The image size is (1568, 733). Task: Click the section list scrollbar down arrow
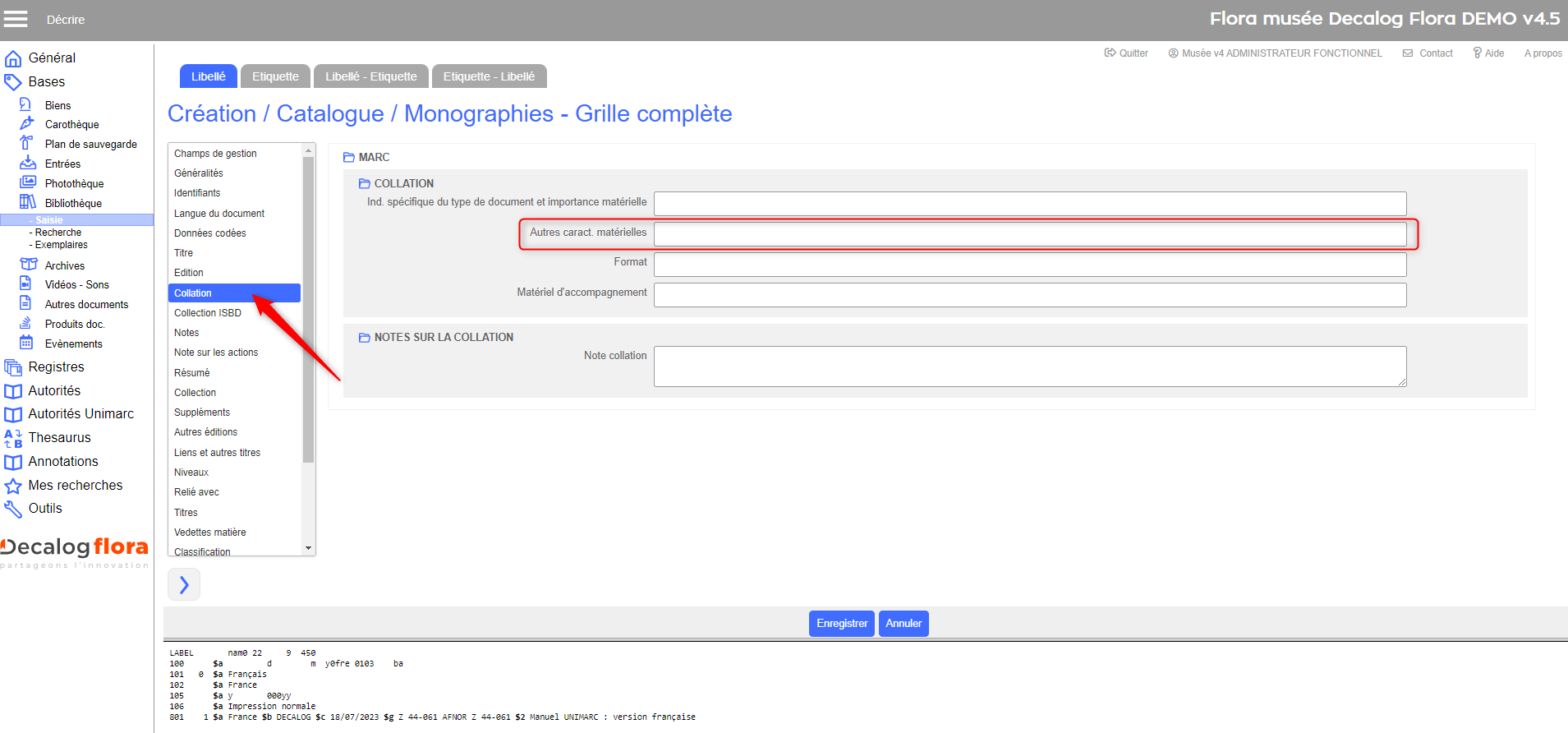click(x=309, y=548)
